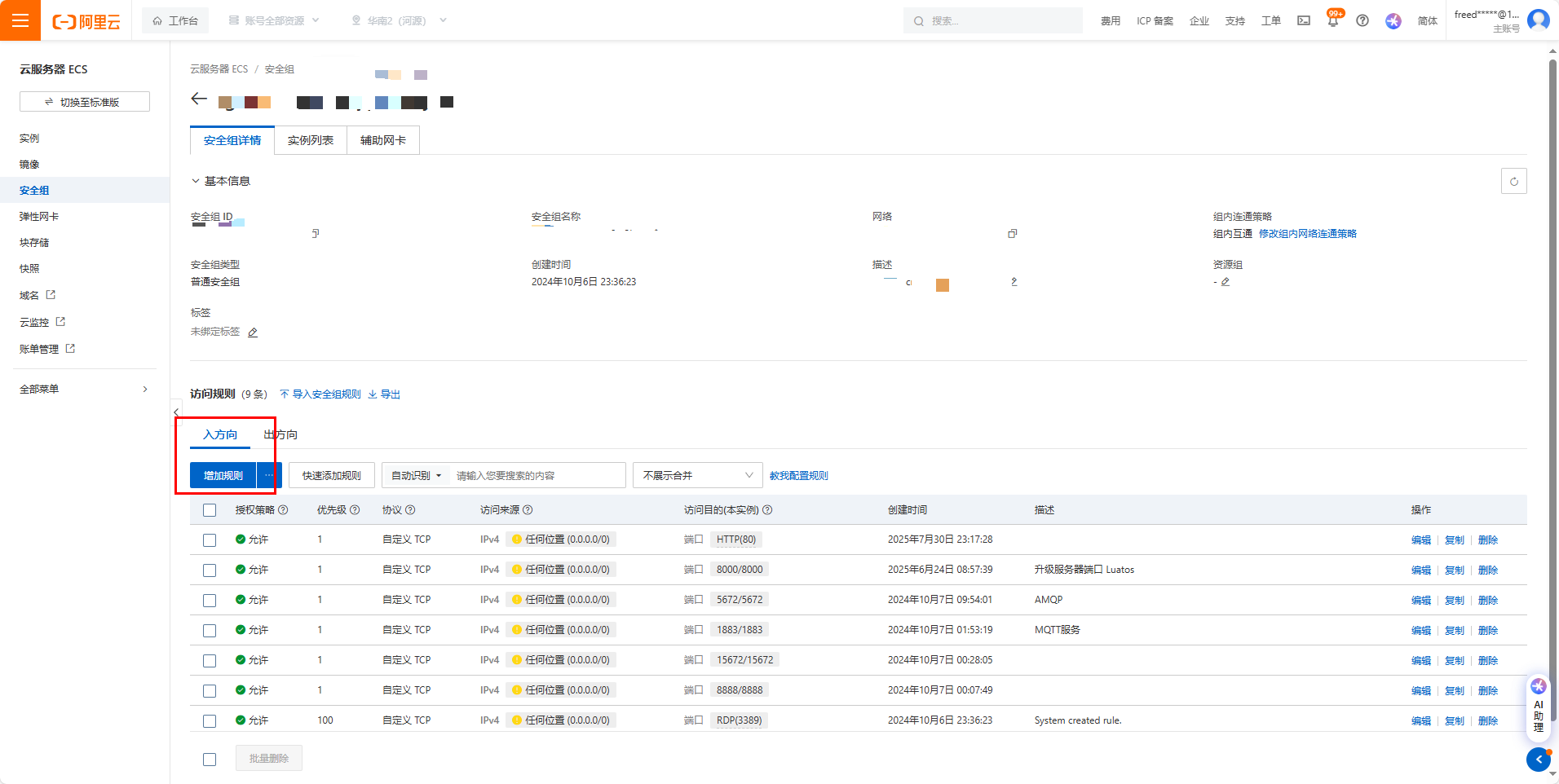Switch to the 实例列表 tab
Viewport: 1559px width, 784px height.
[x=311, y=140]
